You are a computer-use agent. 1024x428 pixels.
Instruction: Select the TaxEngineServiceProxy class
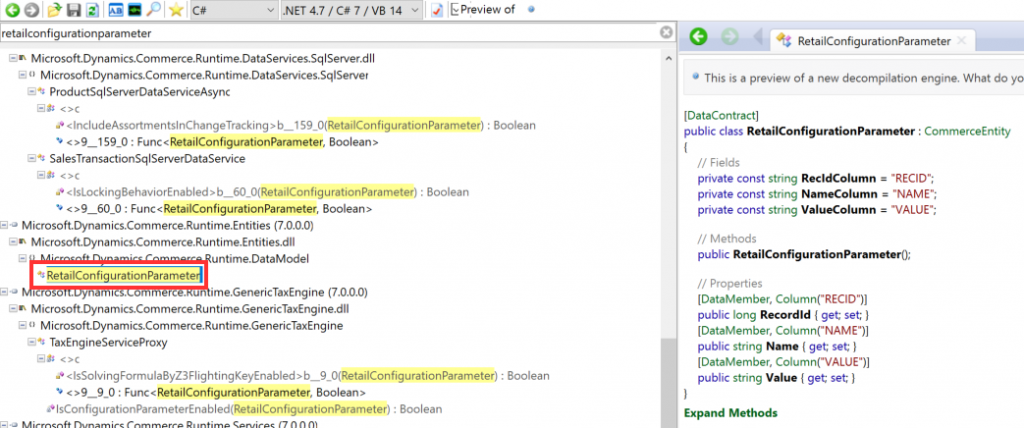pyautogui.click(x=108, y=342)
